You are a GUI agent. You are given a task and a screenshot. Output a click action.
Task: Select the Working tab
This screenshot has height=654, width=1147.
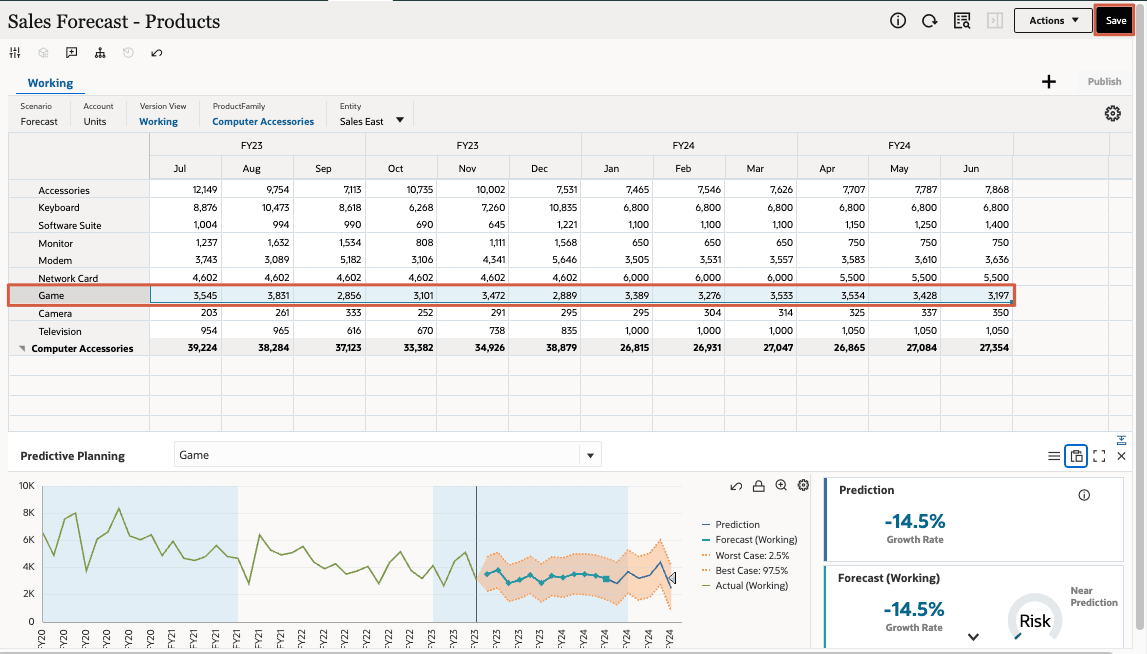50,83
